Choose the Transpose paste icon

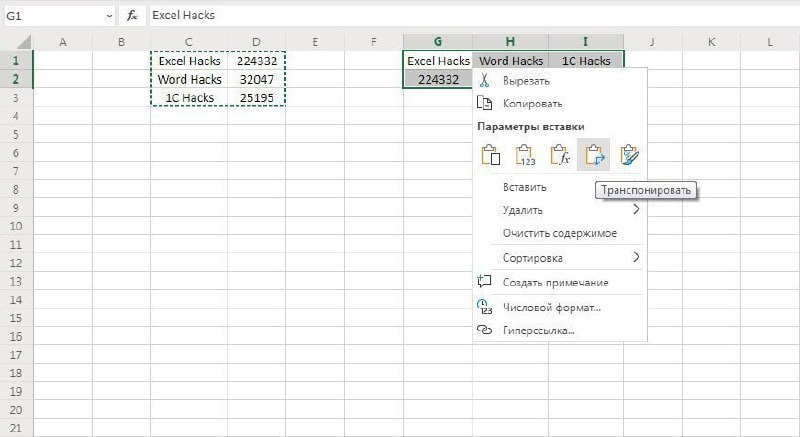(593, 155)
